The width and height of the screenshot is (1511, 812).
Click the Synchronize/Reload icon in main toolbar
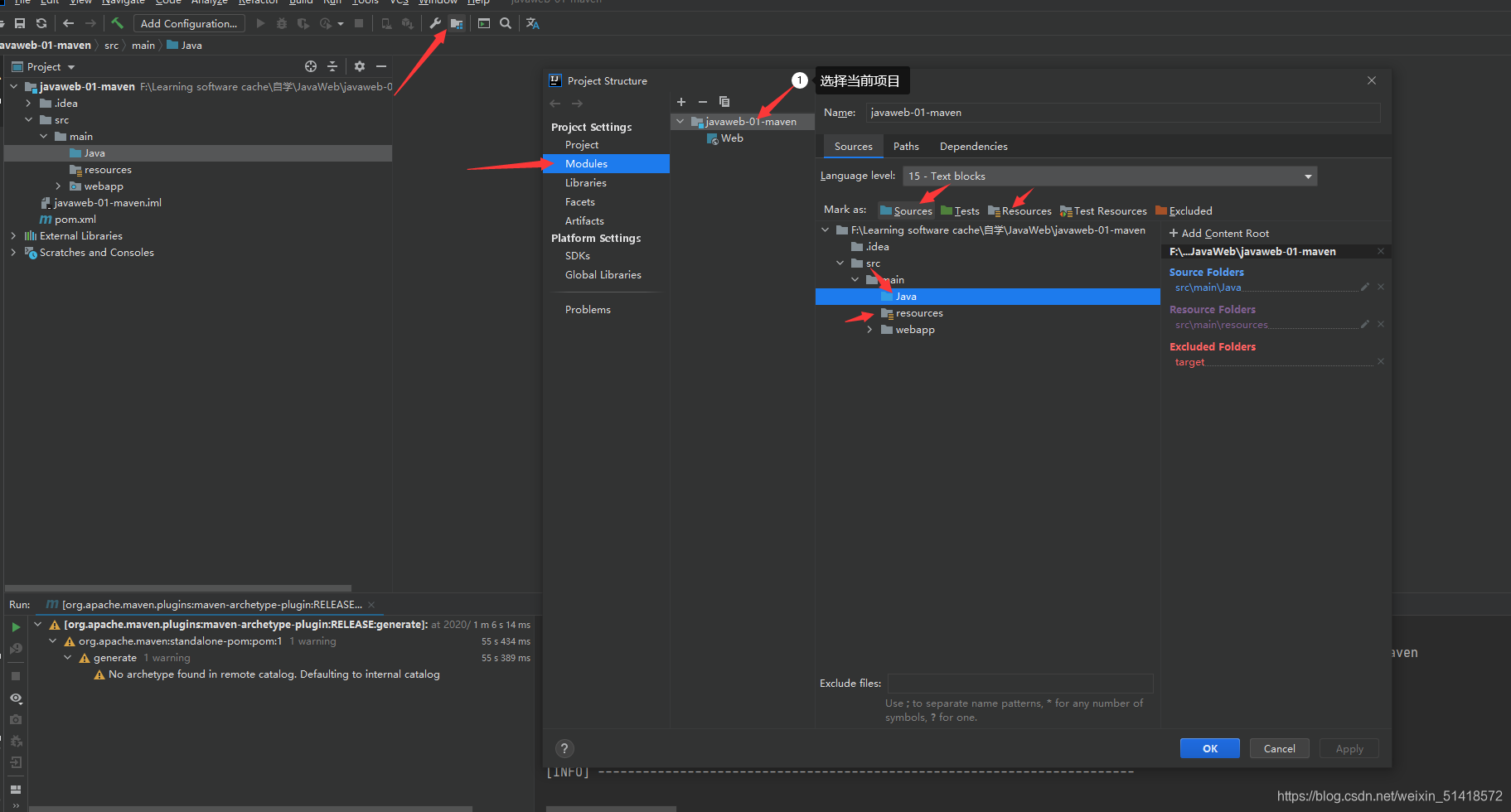[x=41, y=23]
